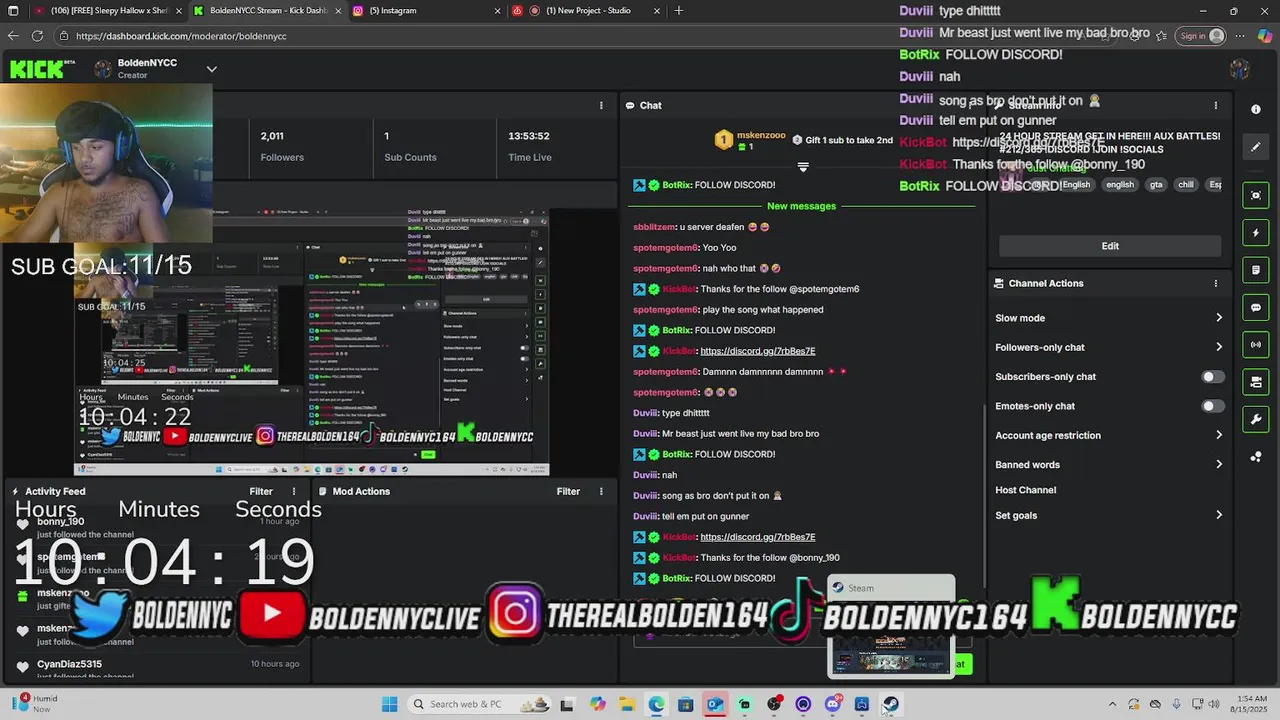
Task: Show hidden system tray icons
Action: click(1112, 704)
